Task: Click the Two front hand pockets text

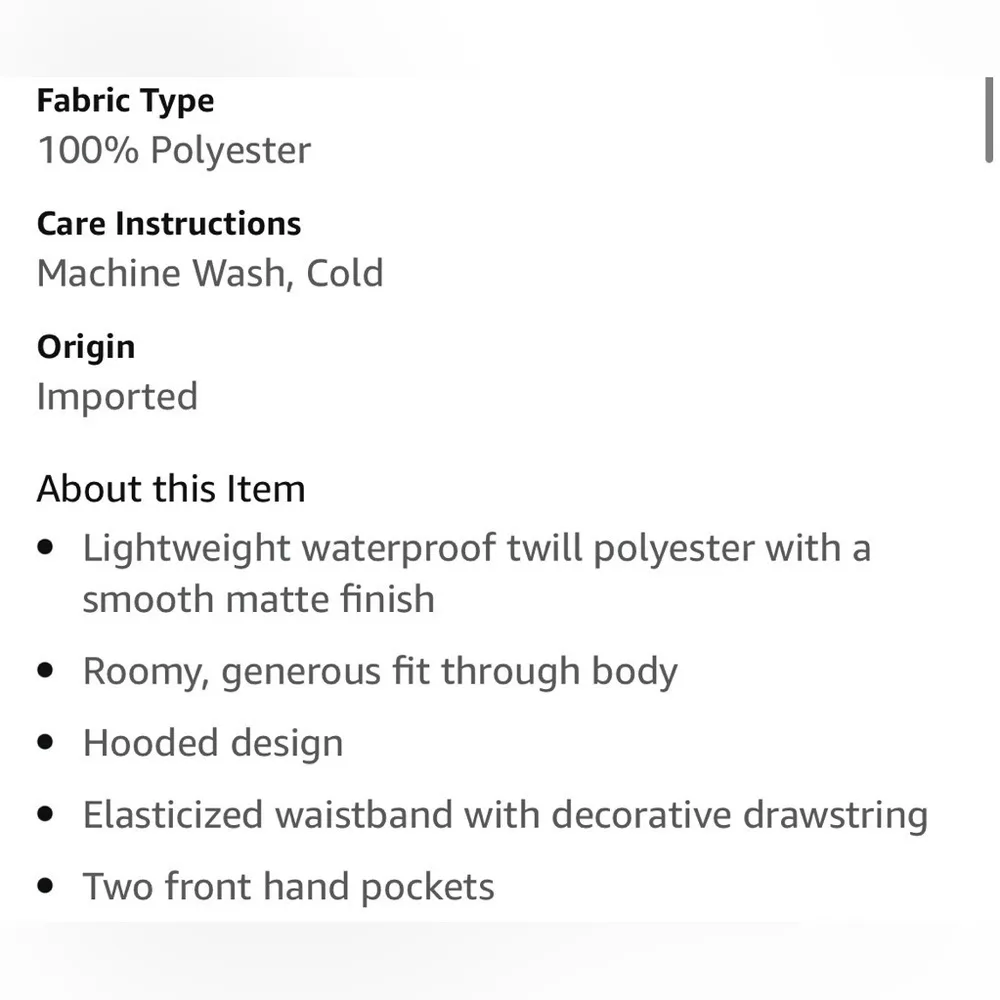Action: point(288,887)
